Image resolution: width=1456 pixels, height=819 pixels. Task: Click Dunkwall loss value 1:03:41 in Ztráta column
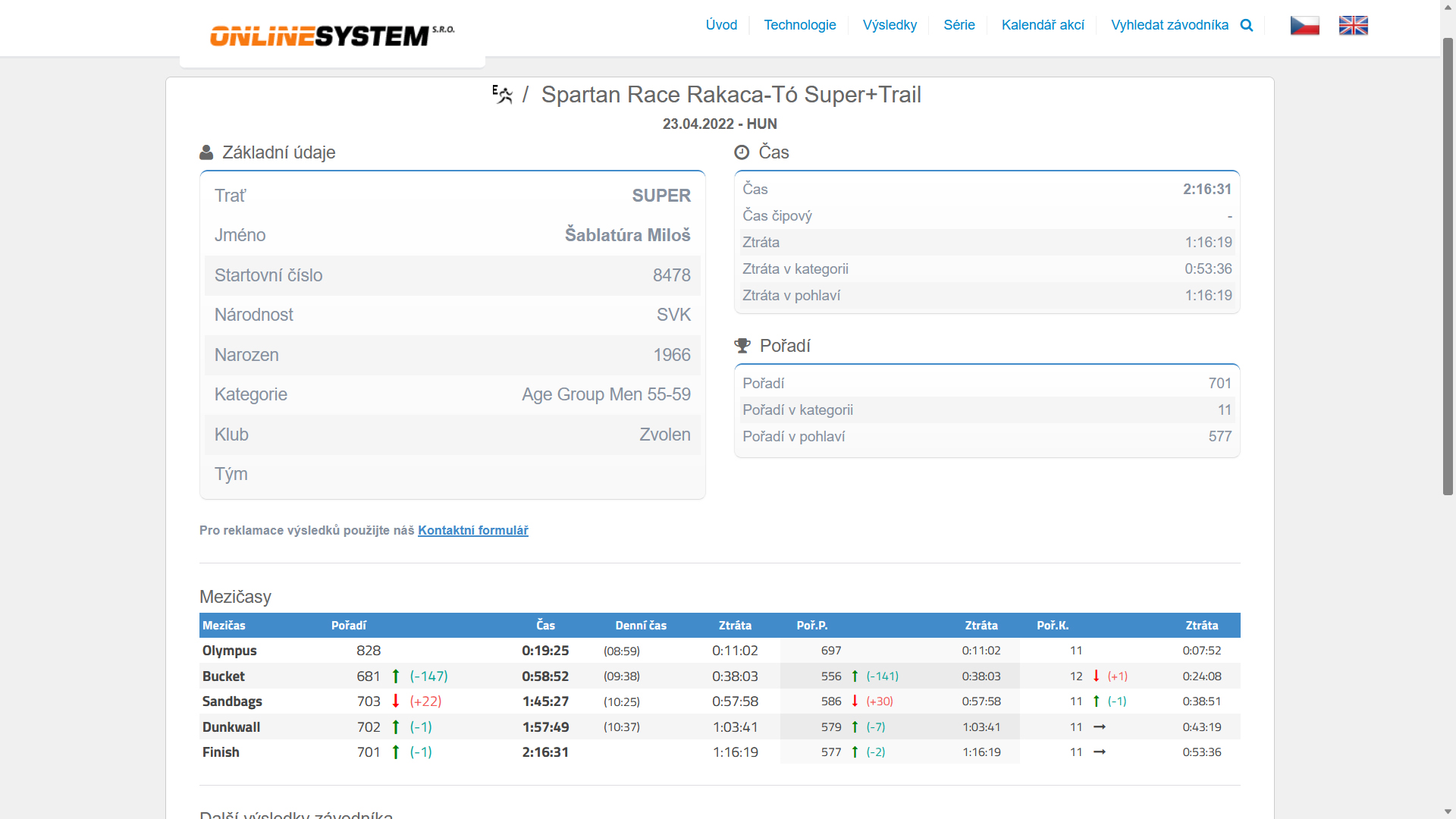[736, 726]
